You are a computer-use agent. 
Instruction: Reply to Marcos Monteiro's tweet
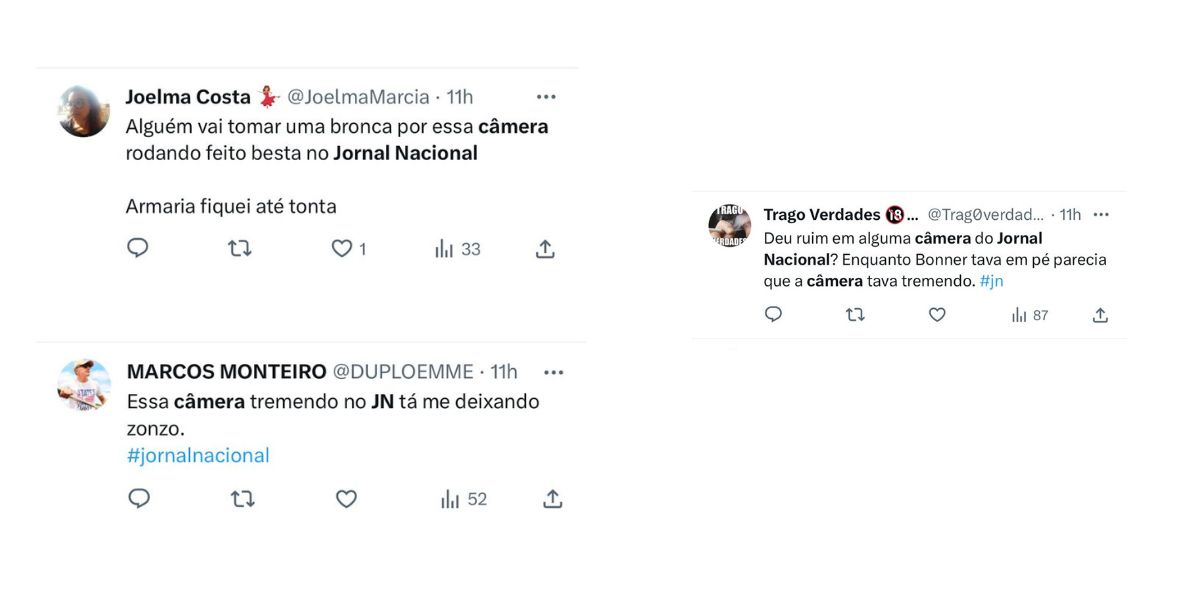tap(139, 498)
